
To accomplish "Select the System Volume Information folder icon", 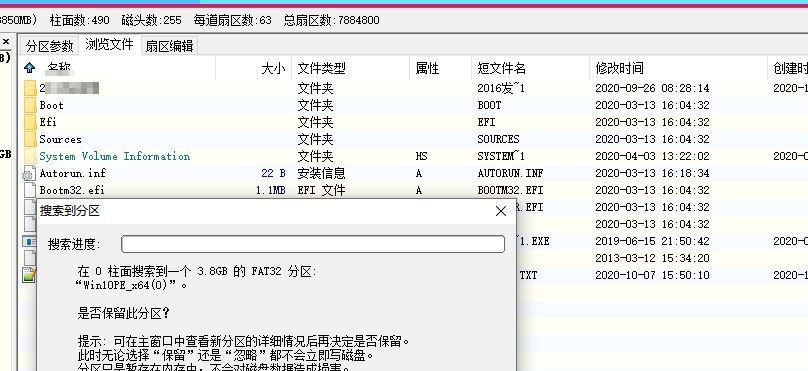I will point(30,156).
